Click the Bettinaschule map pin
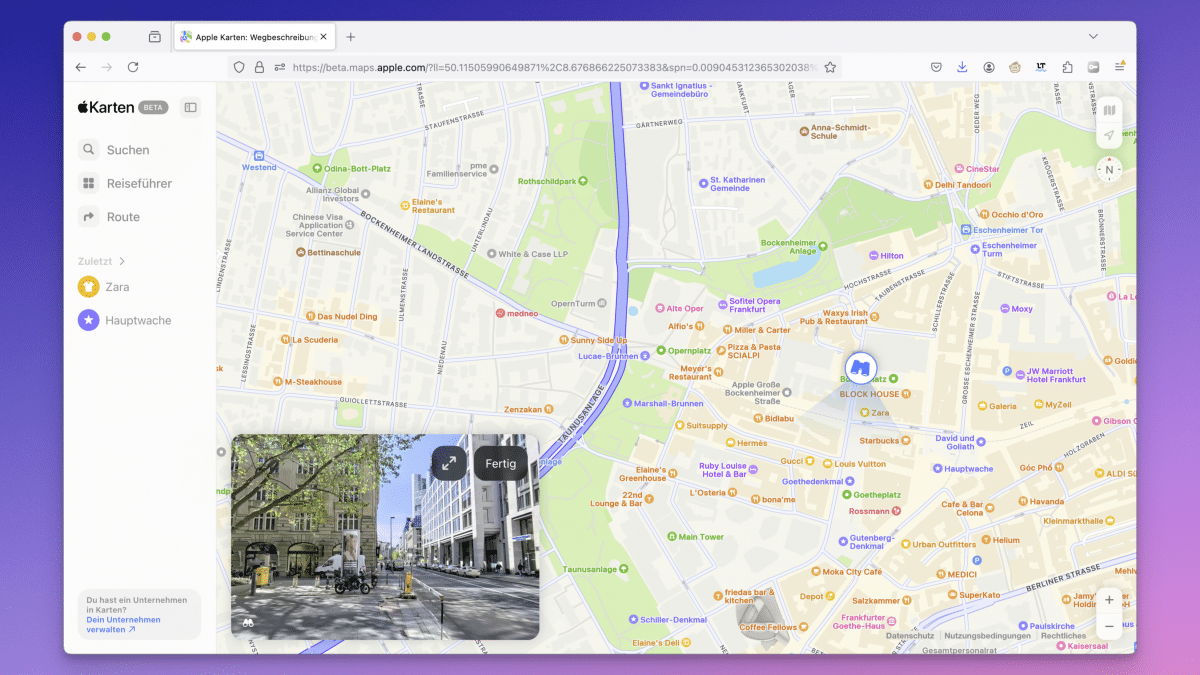 pyautogui.click(x=300, y=252)
